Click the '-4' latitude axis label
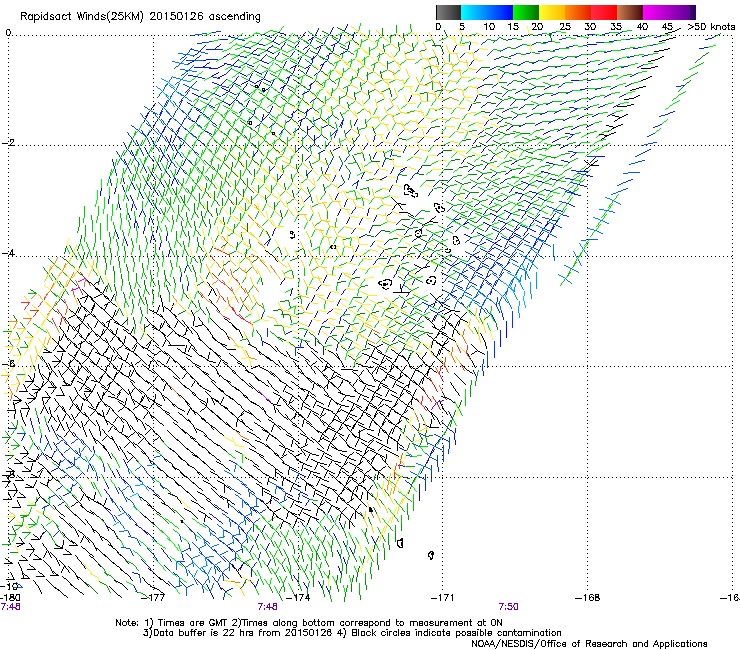The image size is (740, 650). pos(8,253)
